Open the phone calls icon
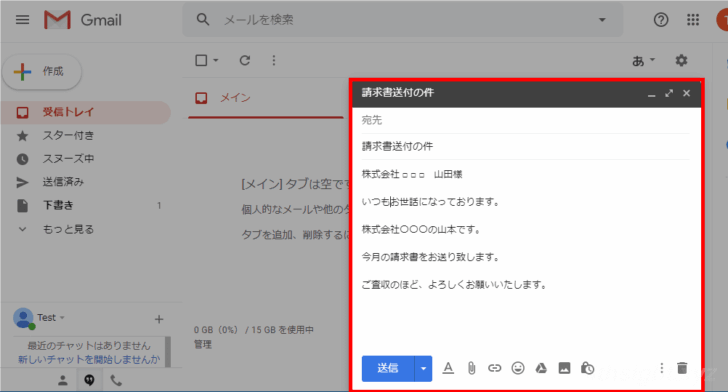The height and width of the screenshot is (392, 728). pyautogui.click(x=116, y=381)
